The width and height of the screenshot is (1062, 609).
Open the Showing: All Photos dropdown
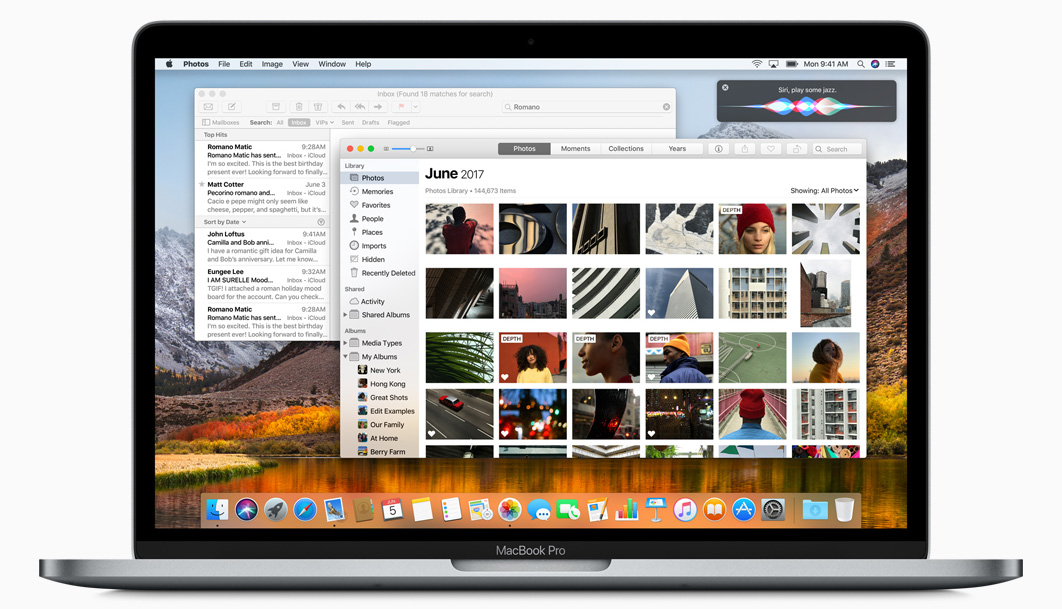click(824, 190)
